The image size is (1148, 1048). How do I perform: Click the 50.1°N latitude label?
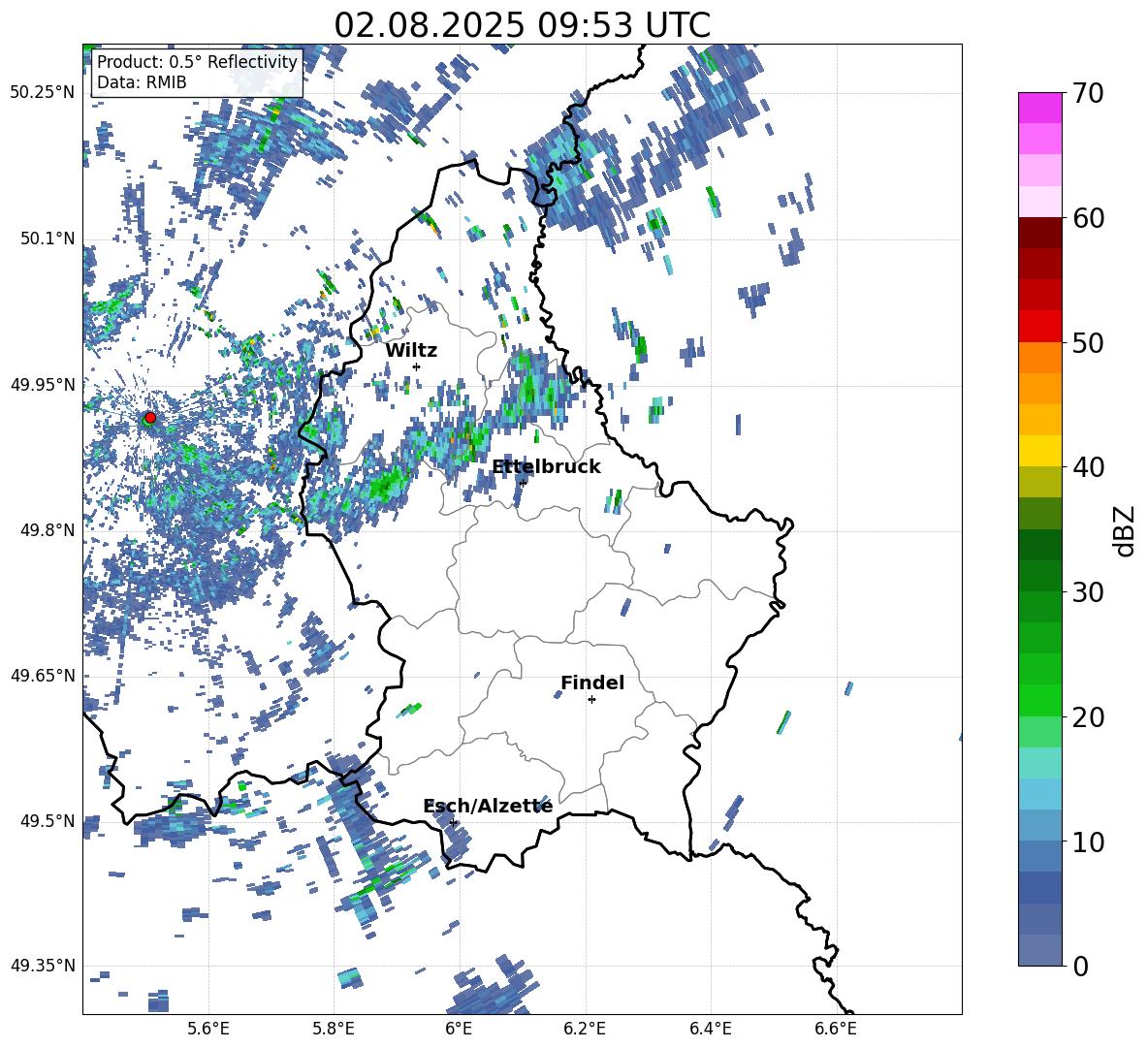point(47,238)
